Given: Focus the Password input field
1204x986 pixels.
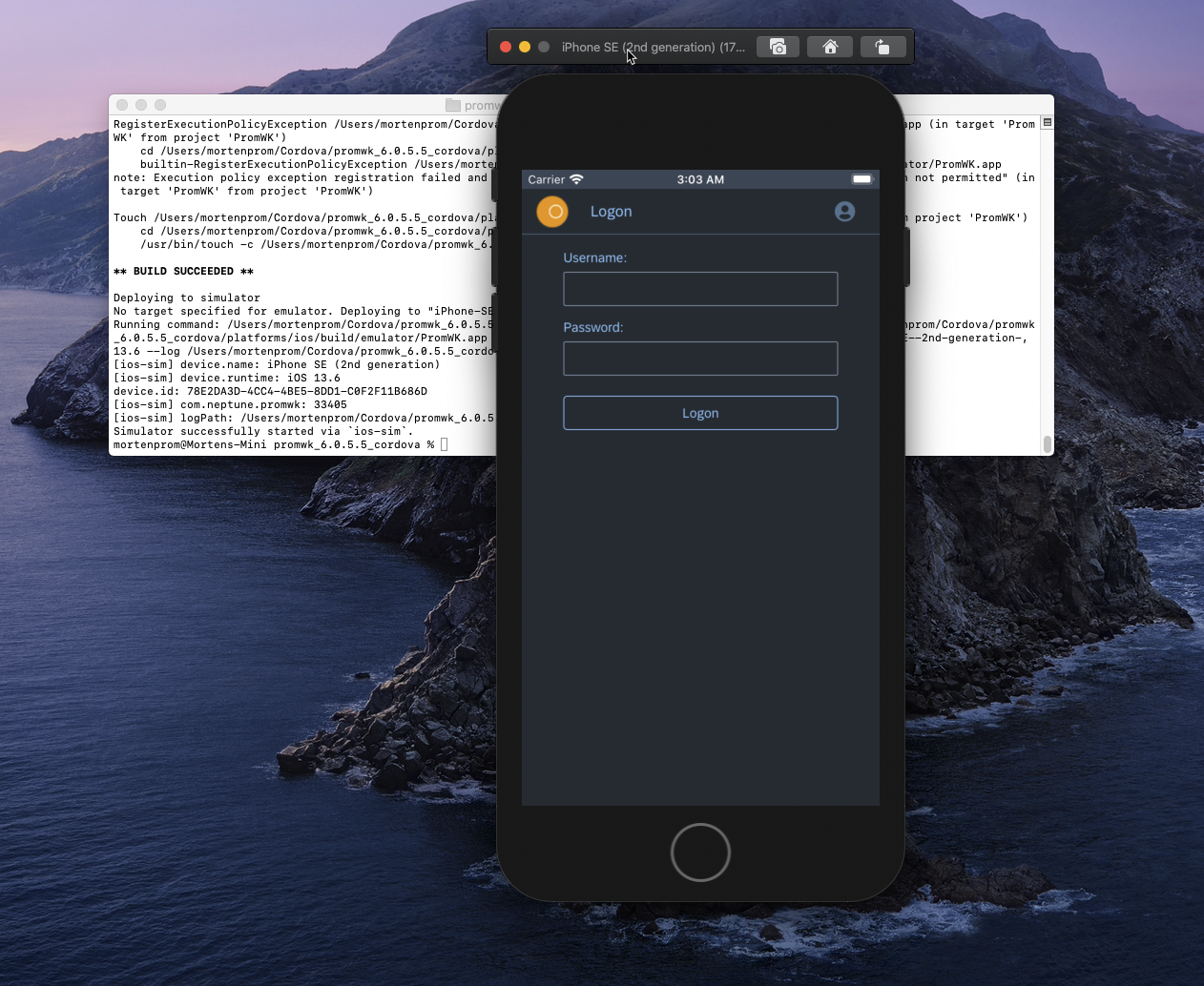Looking at the screenshot, I should point(700,359).
